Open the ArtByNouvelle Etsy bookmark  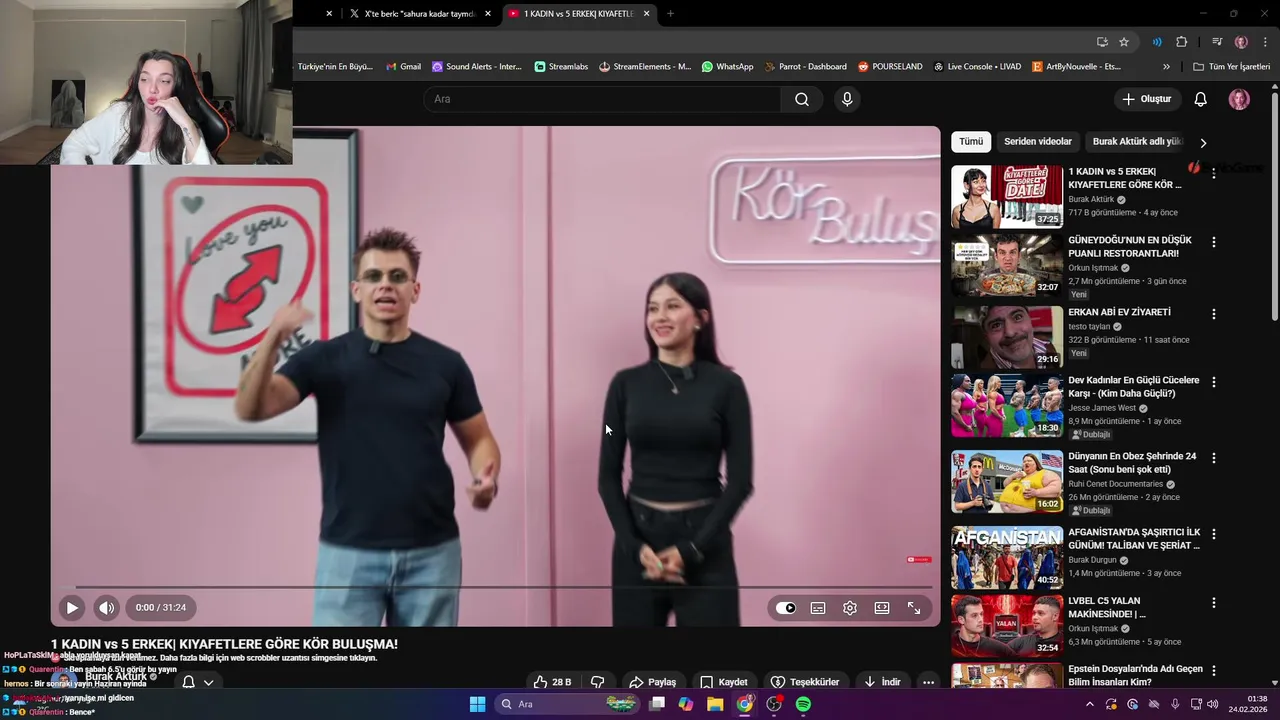point(1075,67)
